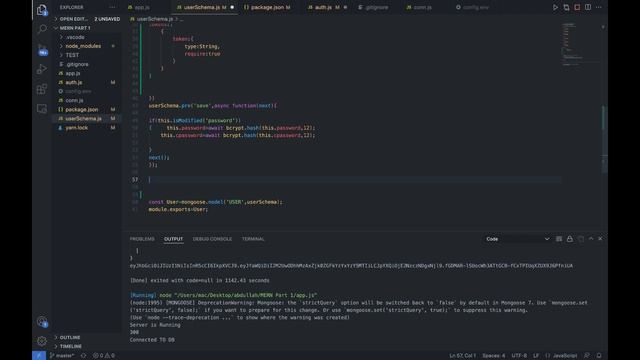Click the editor minimap preview
Viewport: 640px width, 360px height.
[x=580, y=45]
